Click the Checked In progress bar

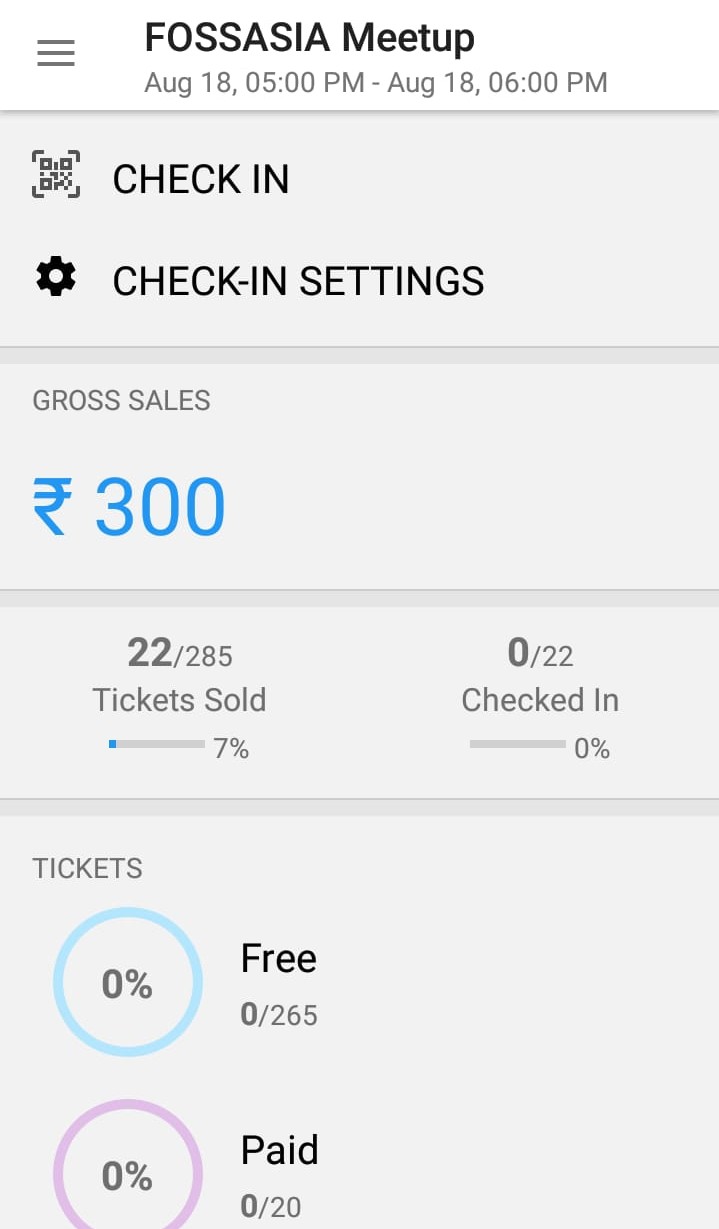pyautogui.click(x=517, y=744)
